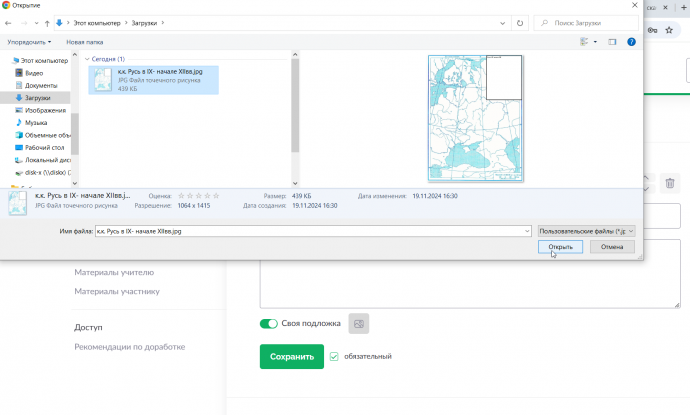
Task: Open the Упорядочить dropdown menu
Action: click(x=29, y=42)
